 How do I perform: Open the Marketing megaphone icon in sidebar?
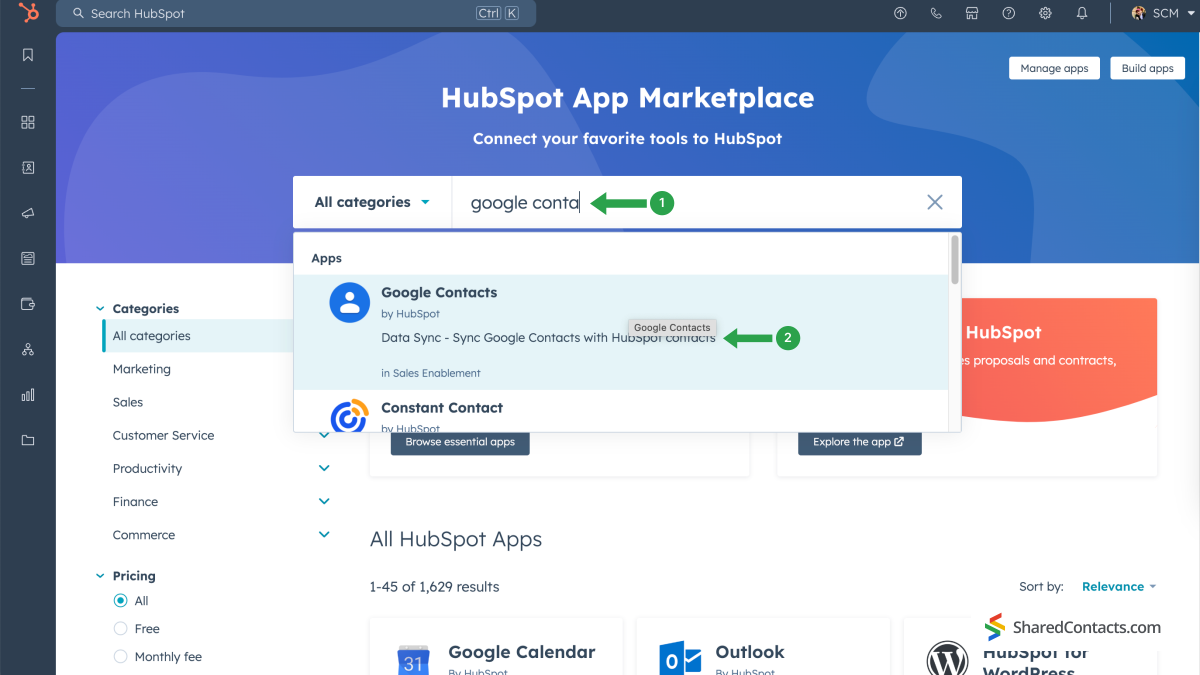(x=28, y=213)
